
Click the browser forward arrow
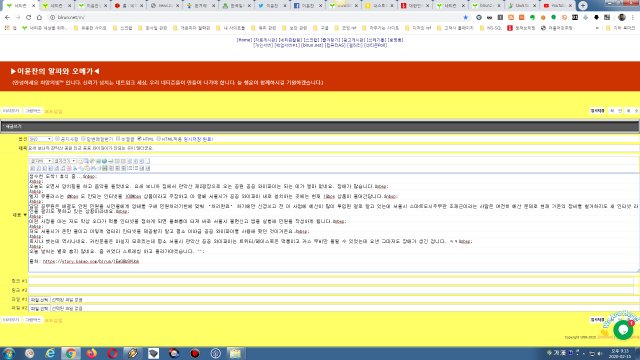coord(18,17)
